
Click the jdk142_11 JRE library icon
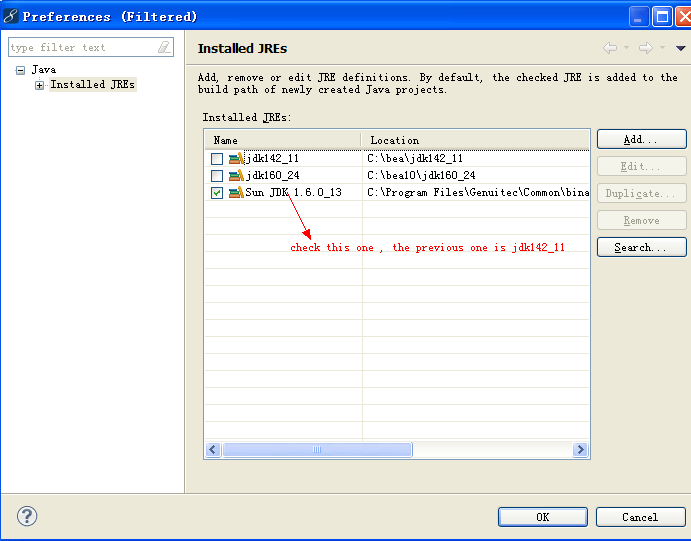point(236,158)
